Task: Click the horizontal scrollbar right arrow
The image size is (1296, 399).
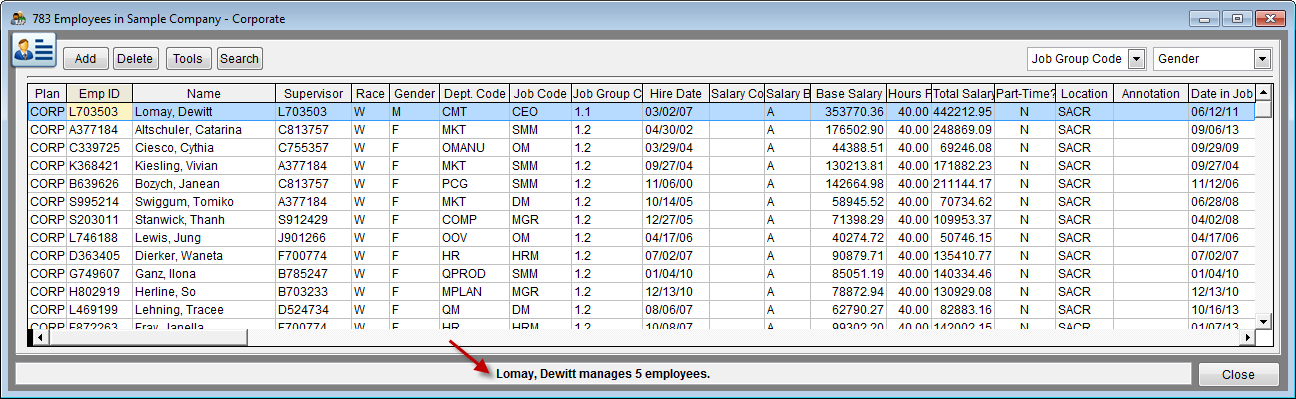Action: click(1247, 338)
